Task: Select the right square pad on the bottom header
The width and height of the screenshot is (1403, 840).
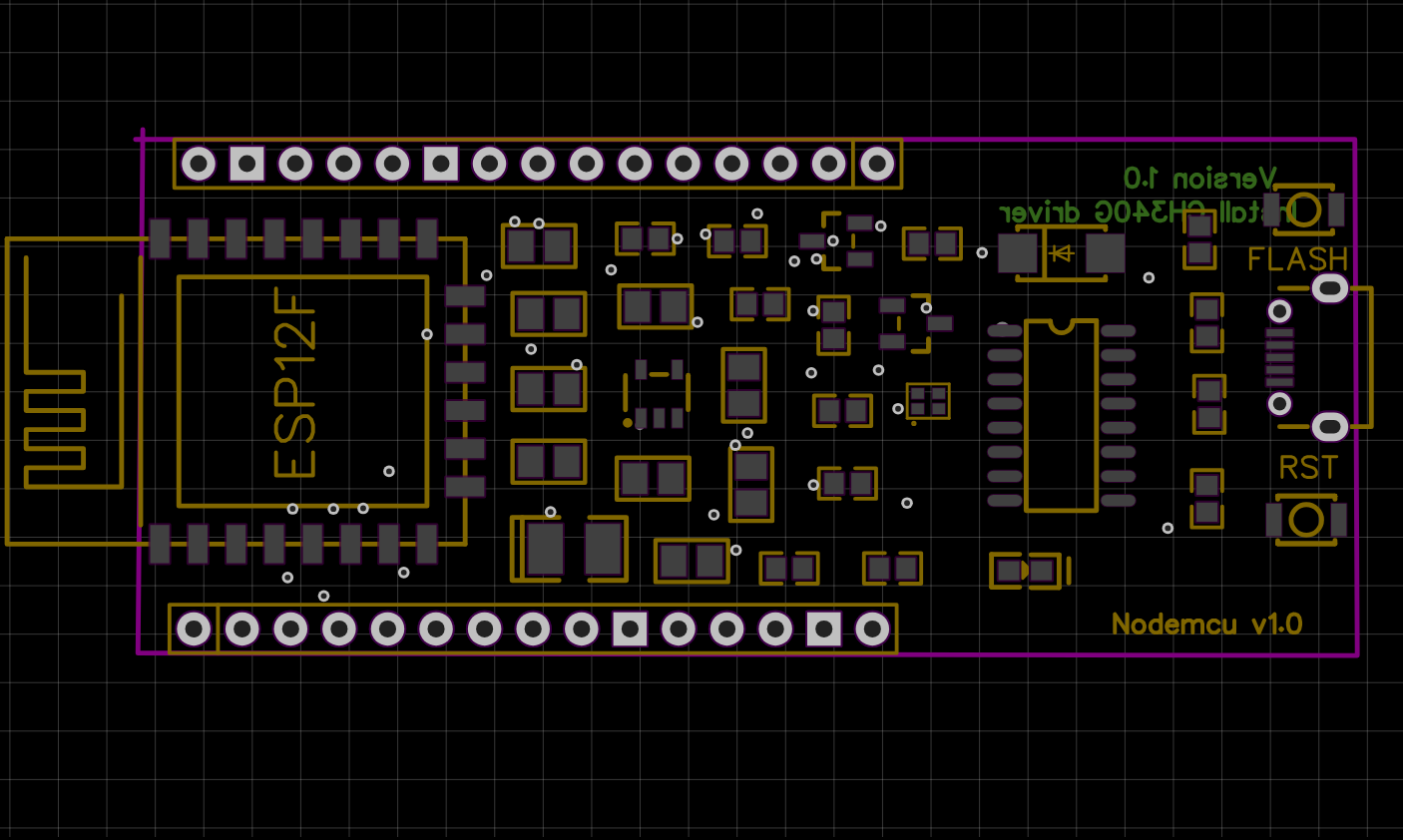Action: [x=823, y=630]
